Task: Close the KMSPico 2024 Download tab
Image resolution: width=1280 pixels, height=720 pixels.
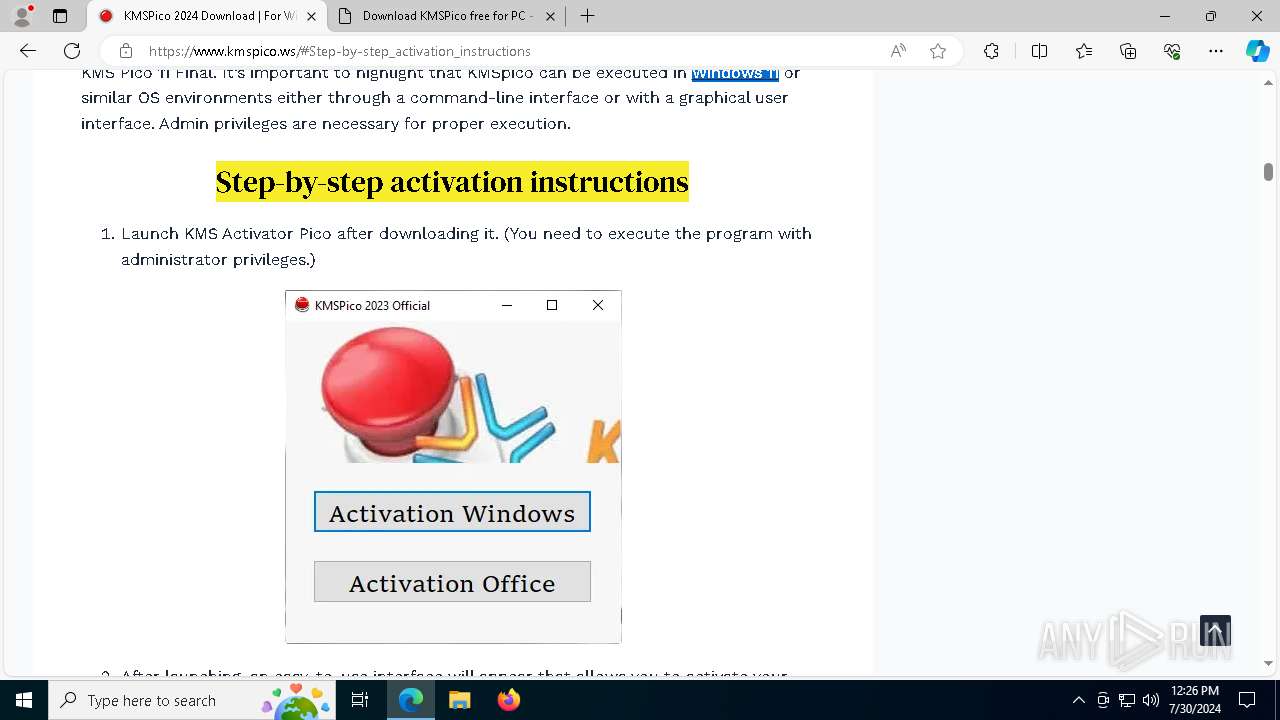Action: point(311,16)
